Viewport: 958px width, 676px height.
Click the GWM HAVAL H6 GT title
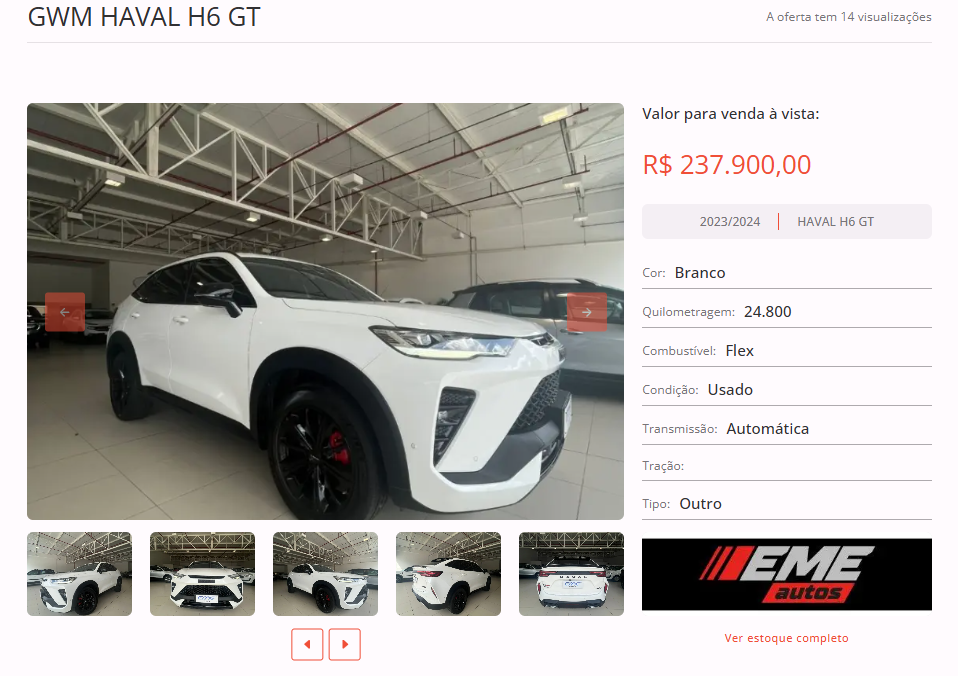[x=144, y=17]
